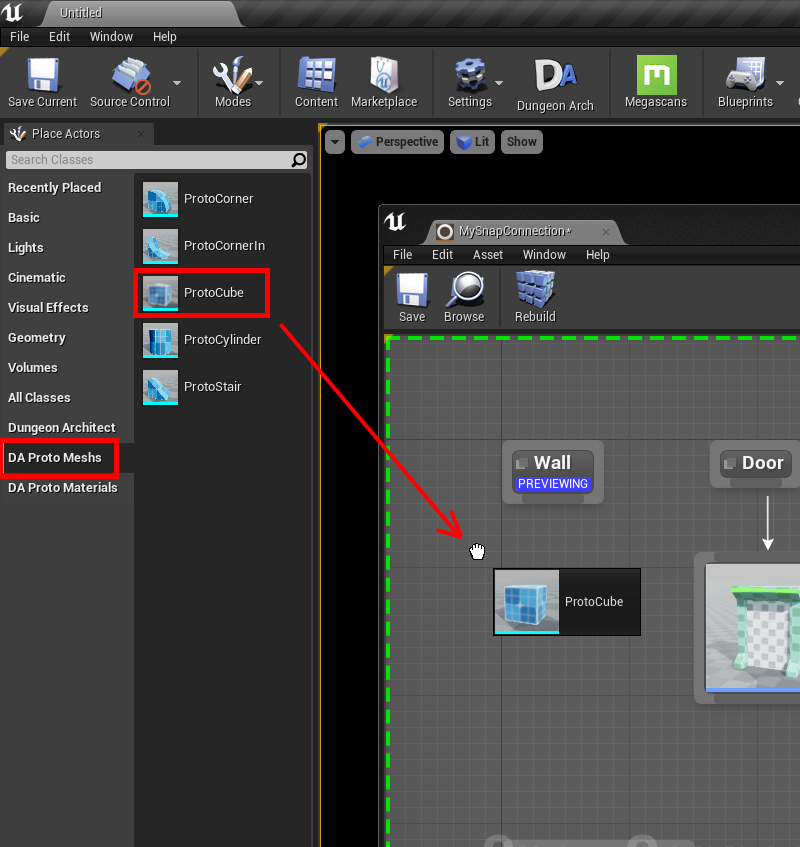Select the Geometry category

[37, 338]
